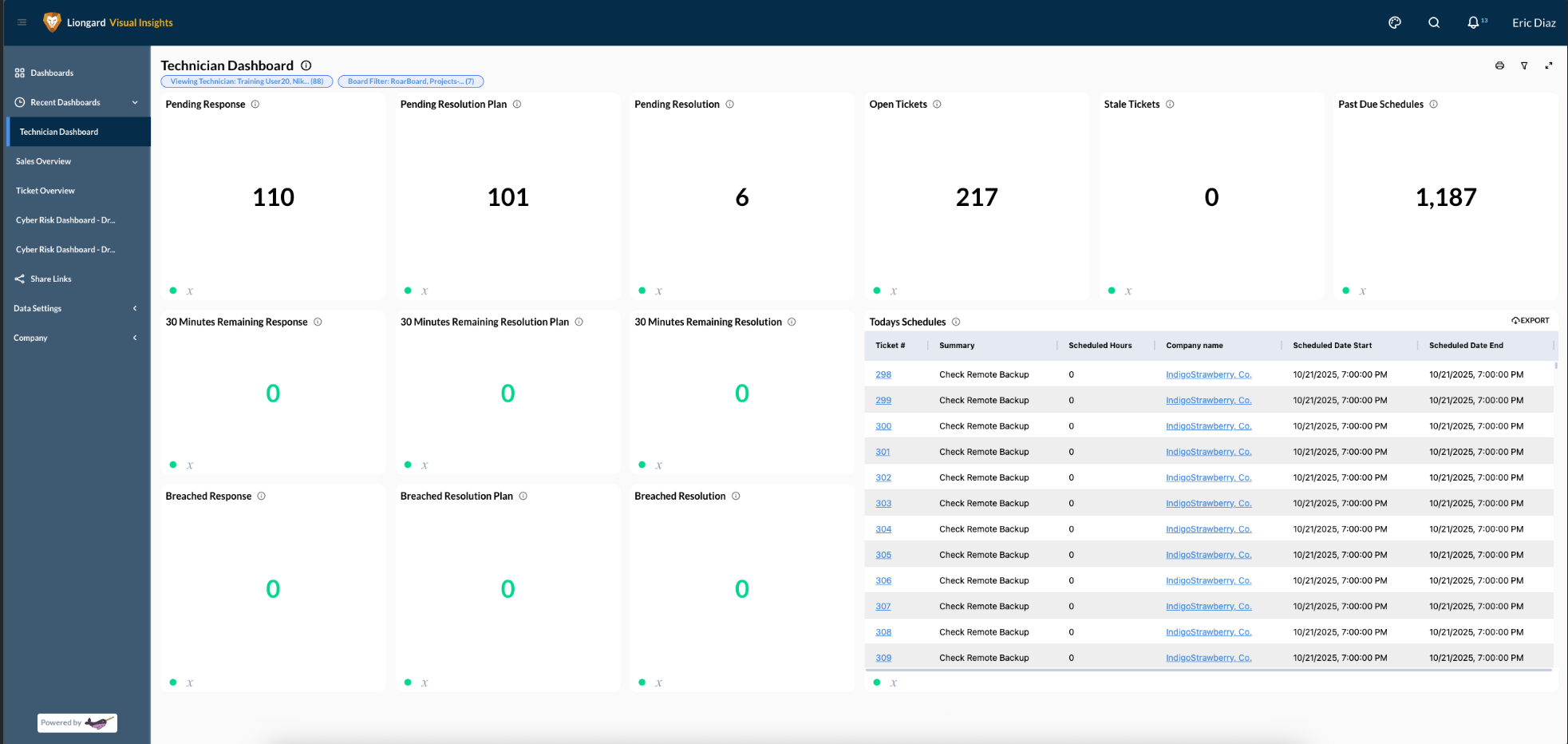Open ticket 298 link
The width and height of the screenshot is (1568, 744).
click(x=883, y=374)
